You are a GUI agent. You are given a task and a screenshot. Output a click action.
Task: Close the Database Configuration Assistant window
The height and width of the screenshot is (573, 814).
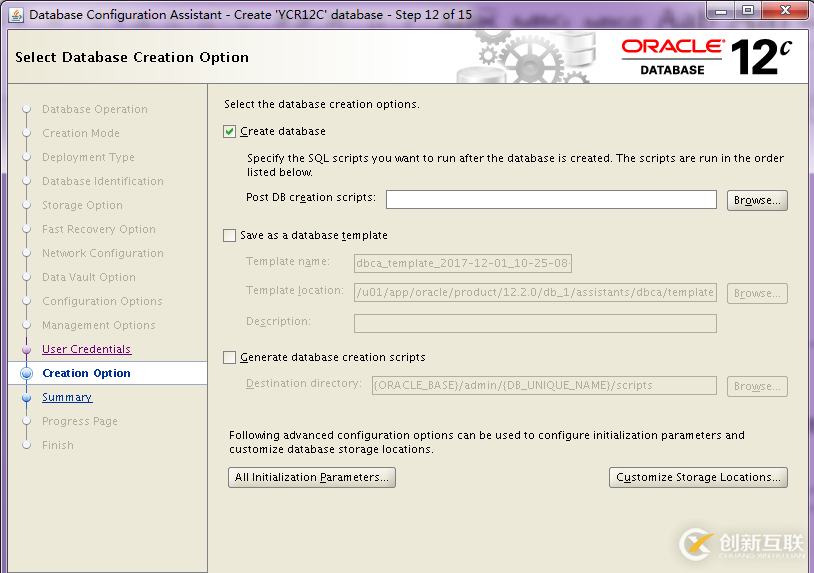785,10
